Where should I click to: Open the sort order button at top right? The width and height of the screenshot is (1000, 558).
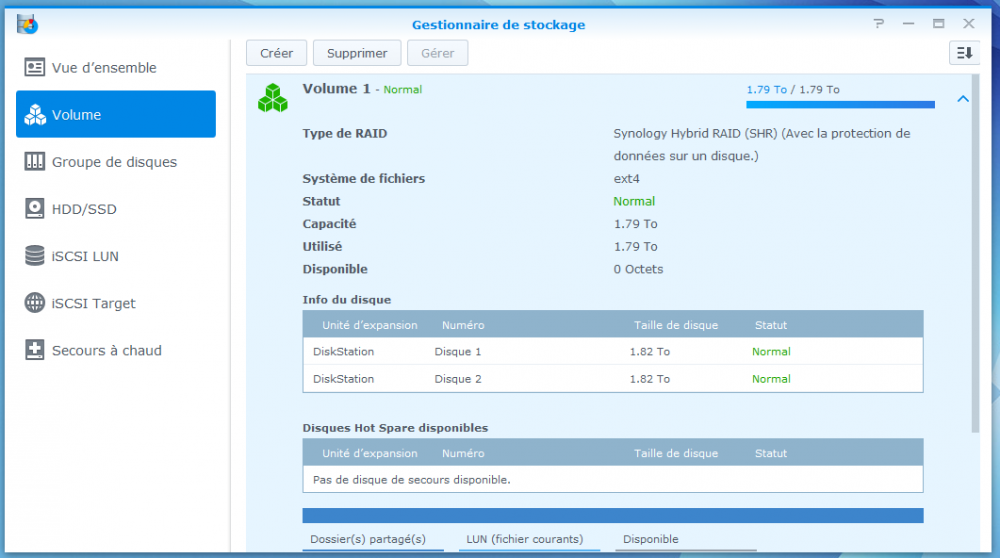coord(963,53)
